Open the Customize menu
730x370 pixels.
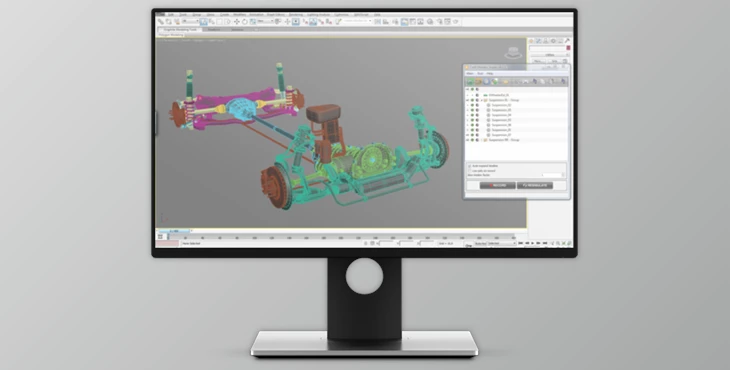pos(341,14)
